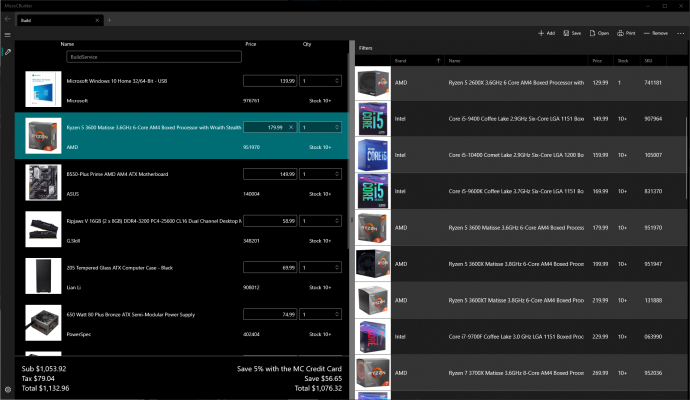Close the Build tab

(97, 20)
